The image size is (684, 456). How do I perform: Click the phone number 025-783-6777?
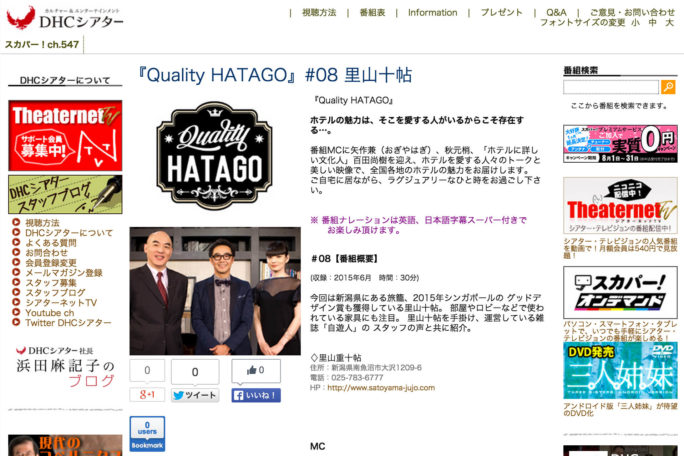point(357,377)
